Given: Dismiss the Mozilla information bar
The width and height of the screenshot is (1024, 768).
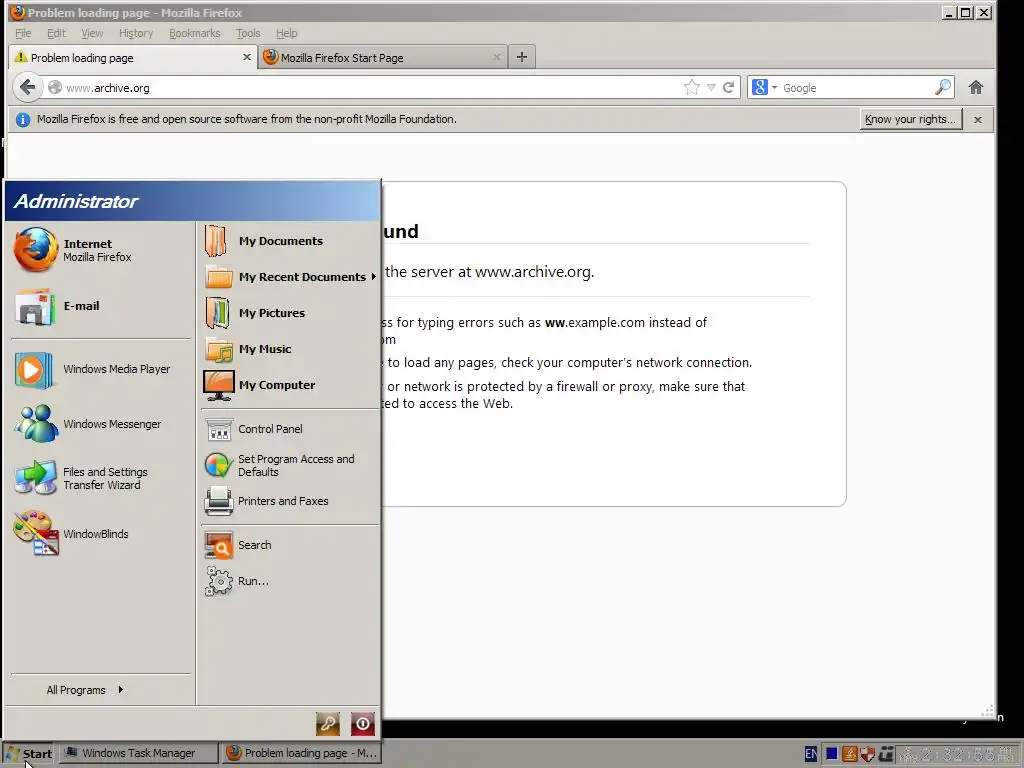Looking at the screenshot, I should [x=978, y=120].
